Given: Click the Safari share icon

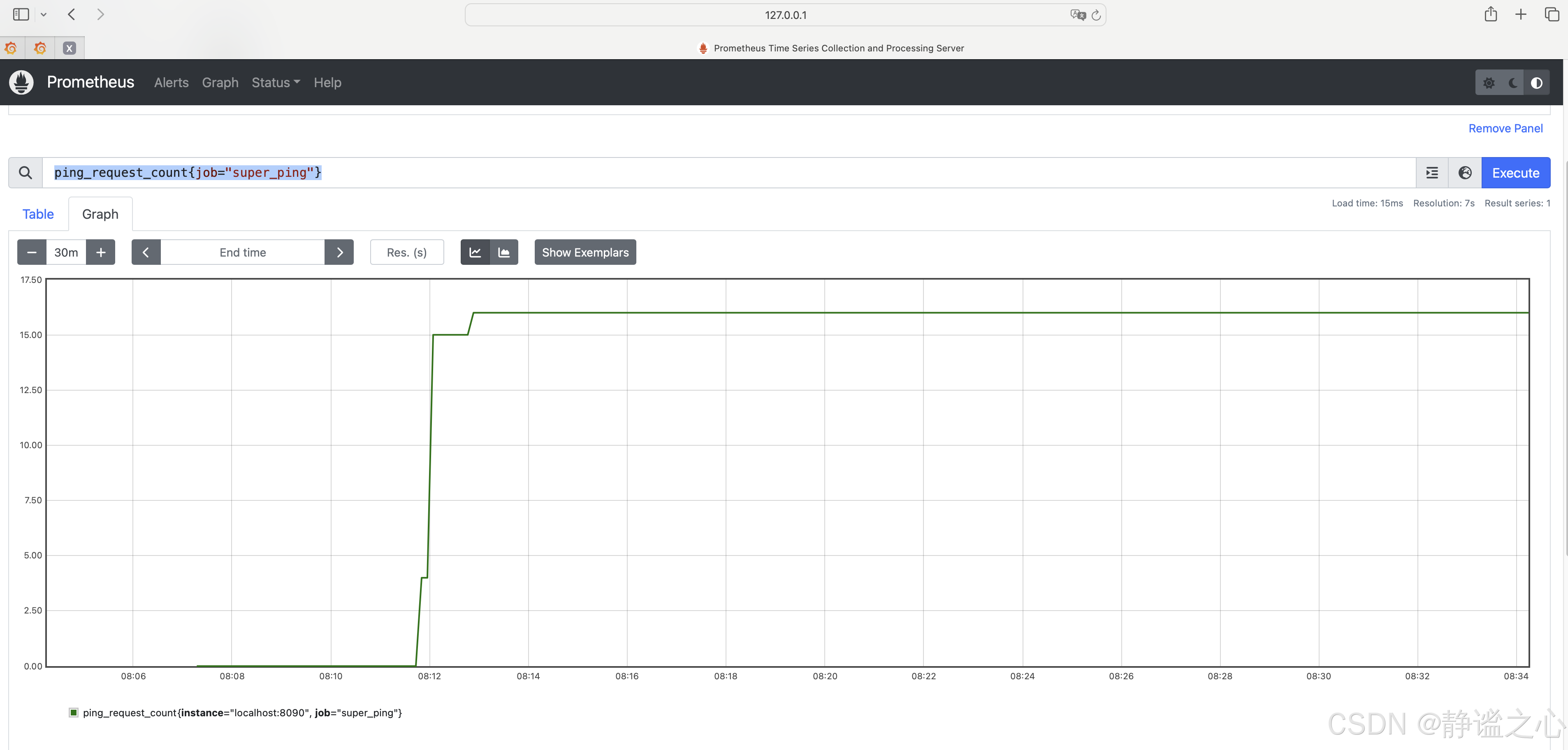Looking at the screenshot, I should coord(1490,15).
